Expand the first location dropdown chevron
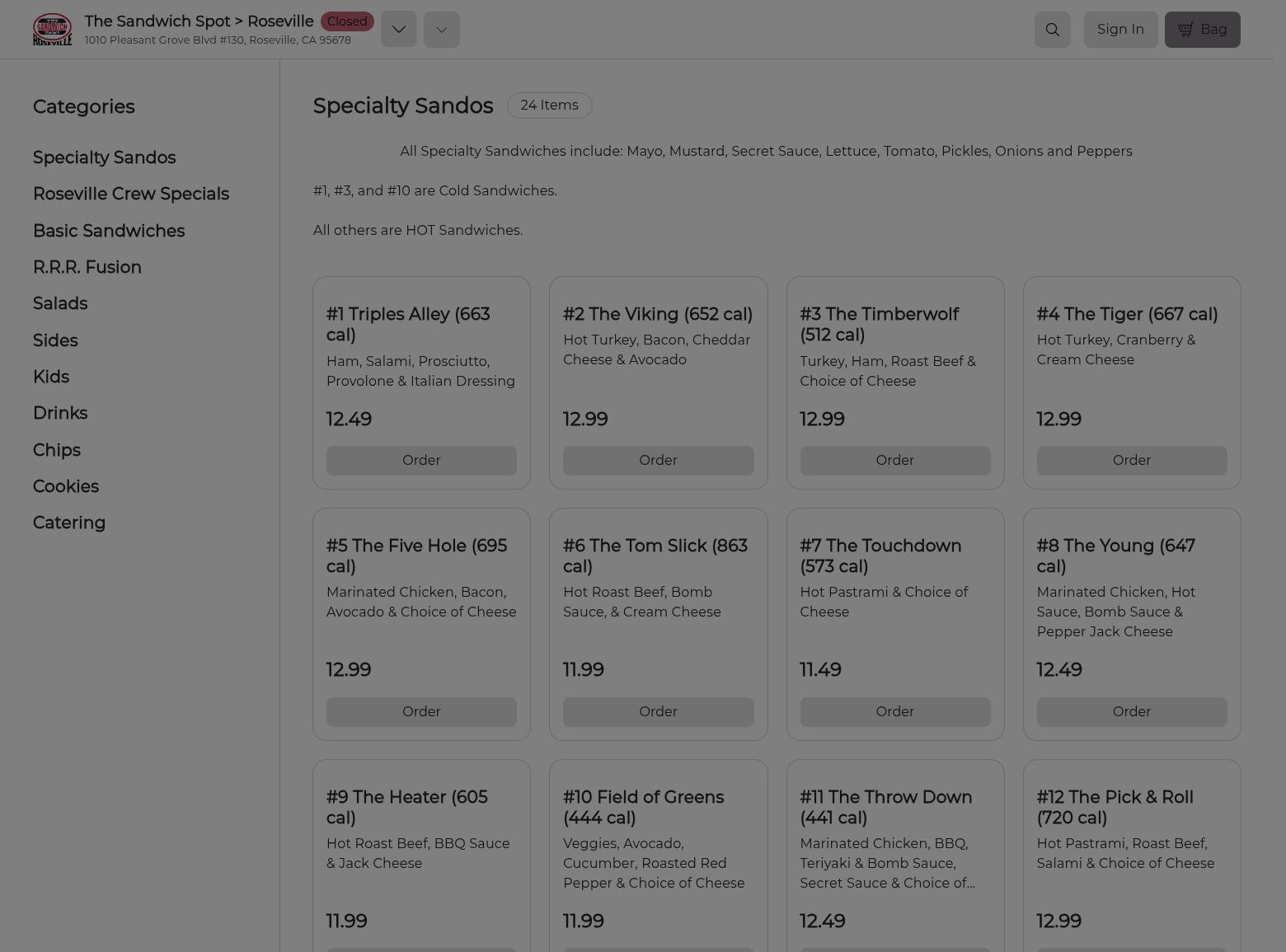The height and width of the screenshot is (952, 1286). click(398, 30)
